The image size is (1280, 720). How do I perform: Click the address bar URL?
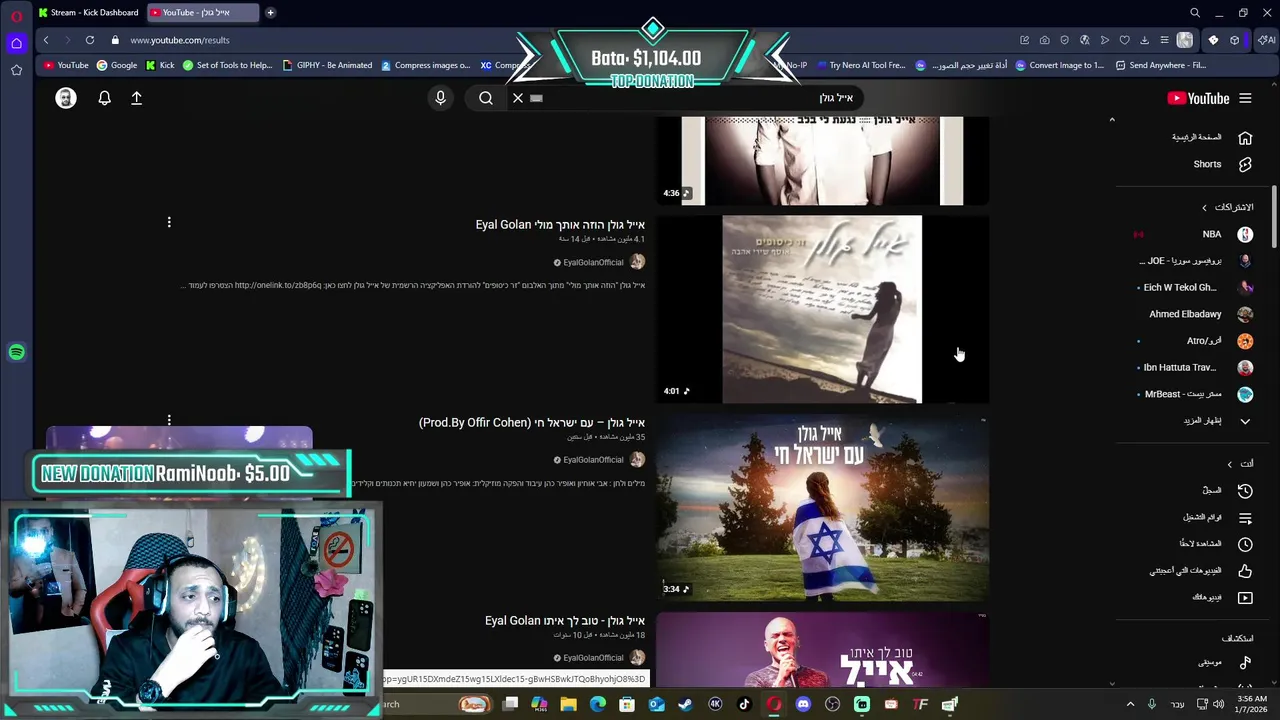click(x=180, y=40)
